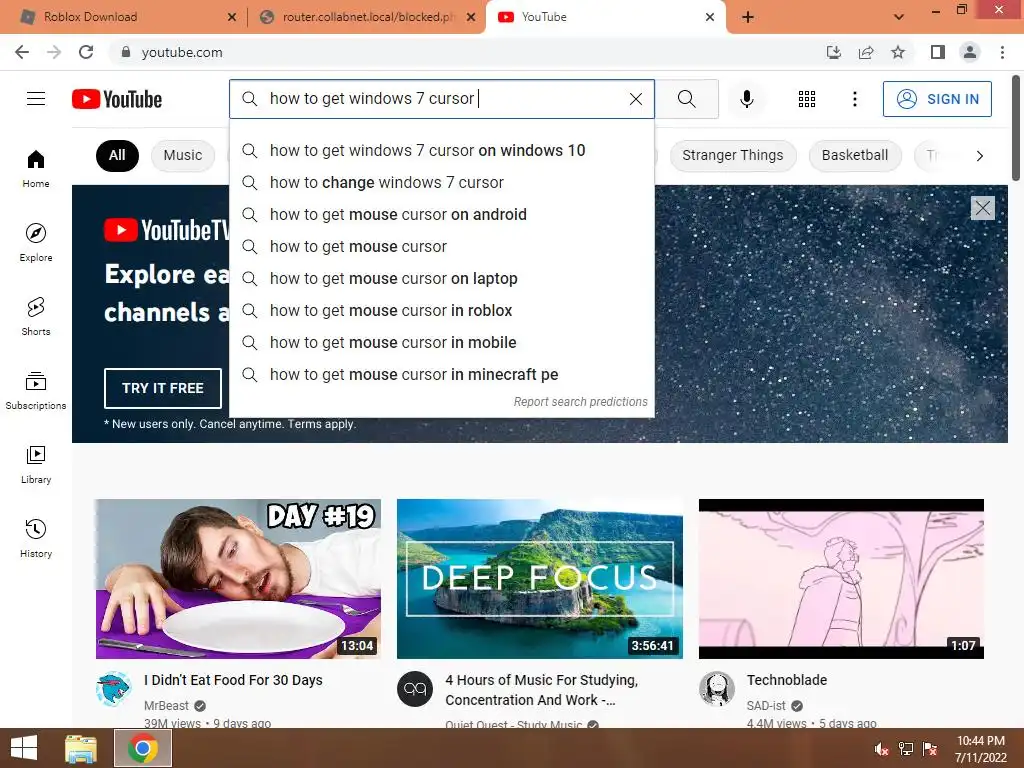The height and width of the screenshot is (768, 1024).
Task: Click the MrBeast channel avatar
Action: click(114, 688)
